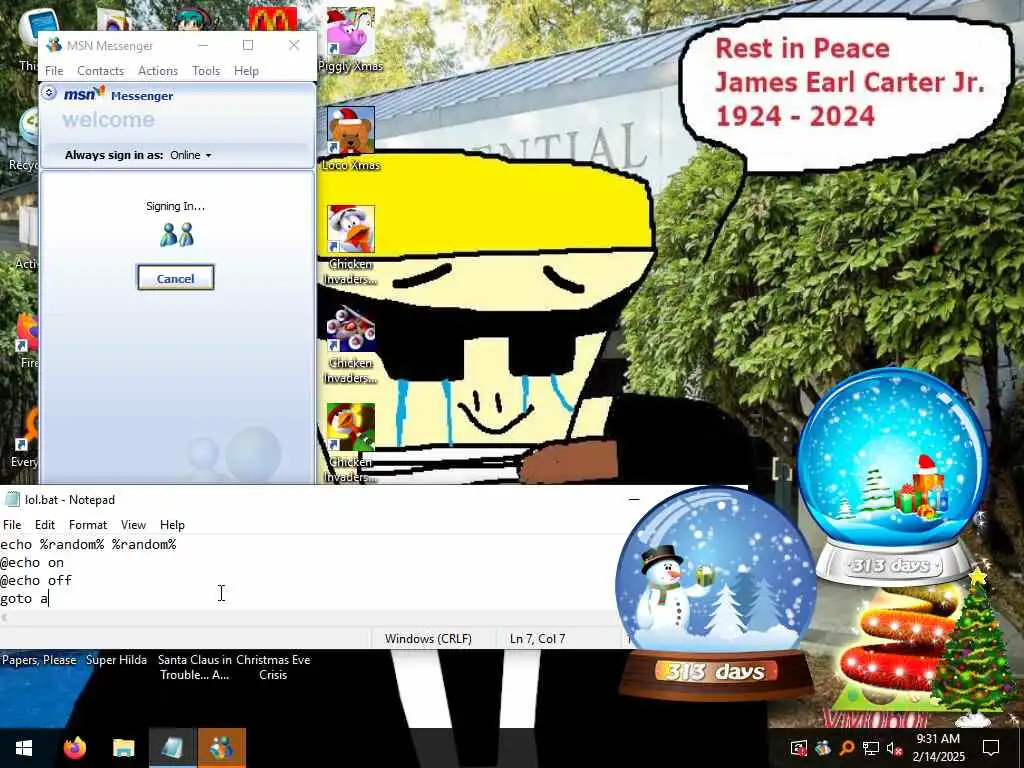Launch Firefox from the taskbar

click(x=74, y=748)
